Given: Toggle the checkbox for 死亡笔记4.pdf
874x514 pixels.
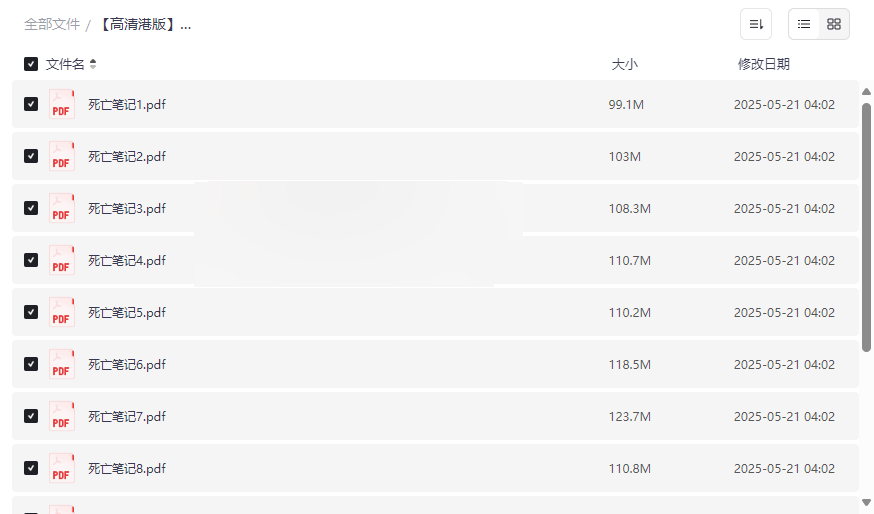Looking at the screenshot, I should coord(31,260).
